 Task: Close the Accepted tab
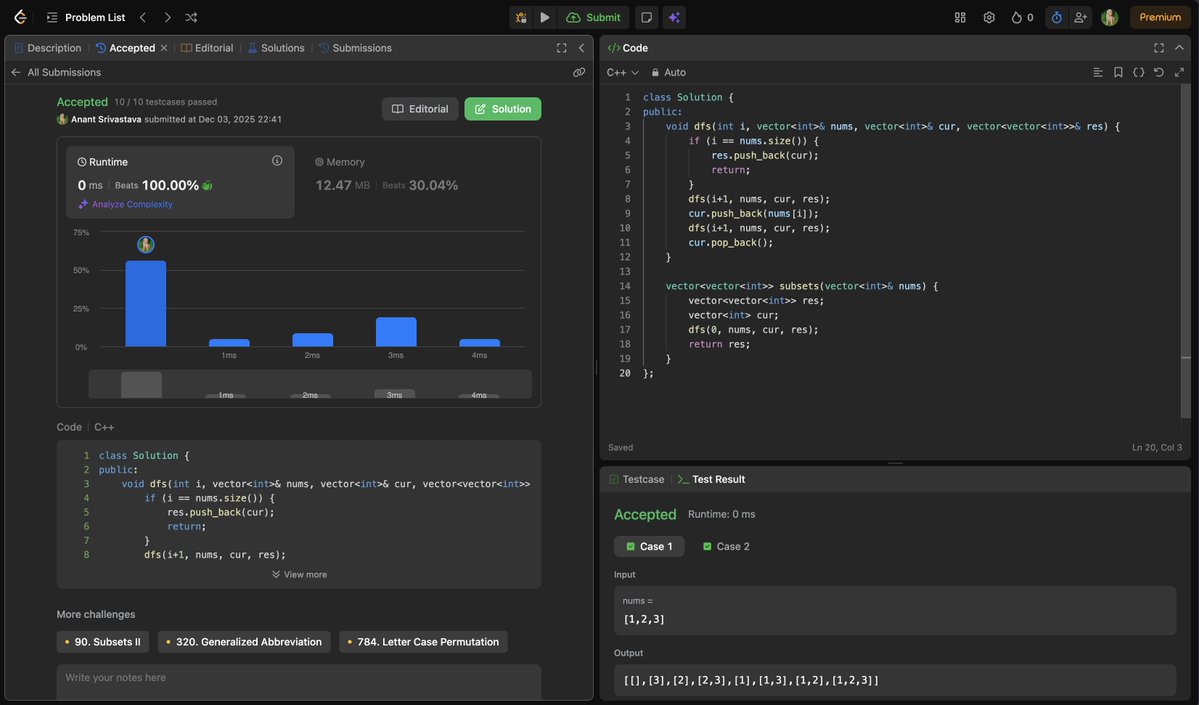click(164, 47)
